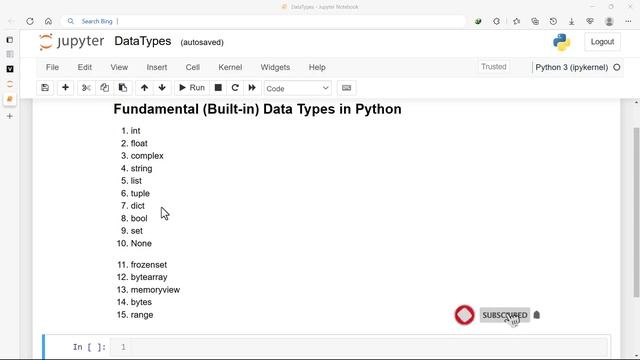This screenshot has height=360, width=640.
Task: Click the Jupyter logo
Action: (72, 42)
